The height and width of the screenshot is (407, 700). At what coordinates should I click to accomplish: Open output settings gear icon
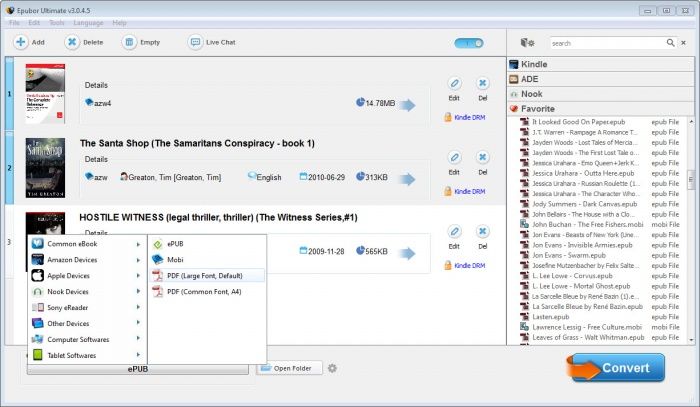click(332, 368)
